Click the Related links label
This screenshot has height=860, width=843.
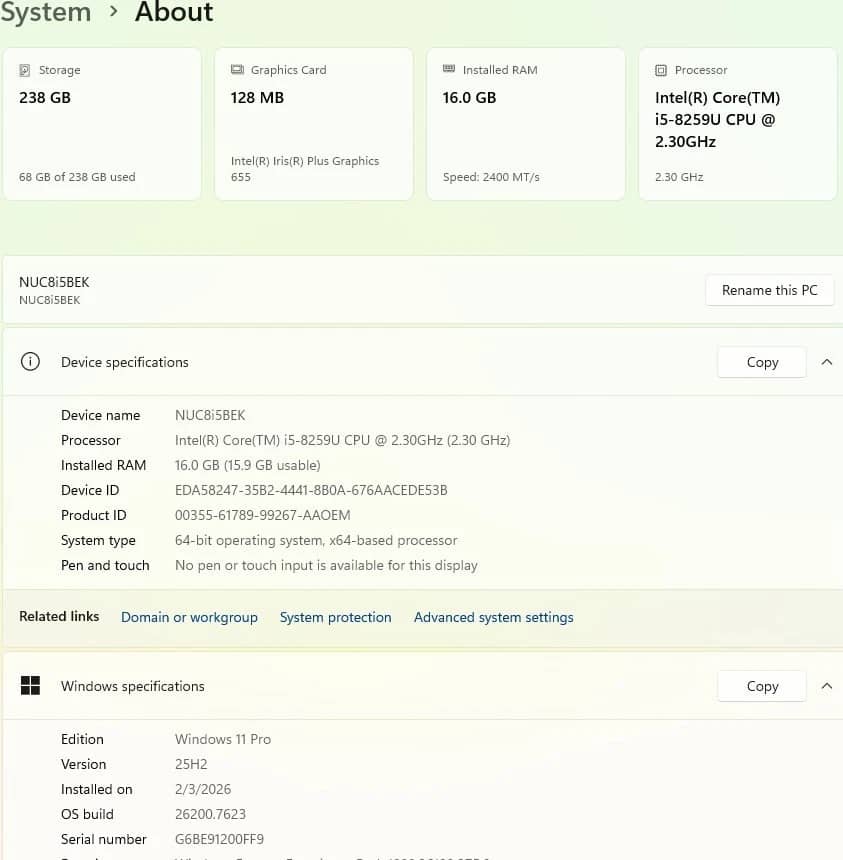[x=59, y=616]
